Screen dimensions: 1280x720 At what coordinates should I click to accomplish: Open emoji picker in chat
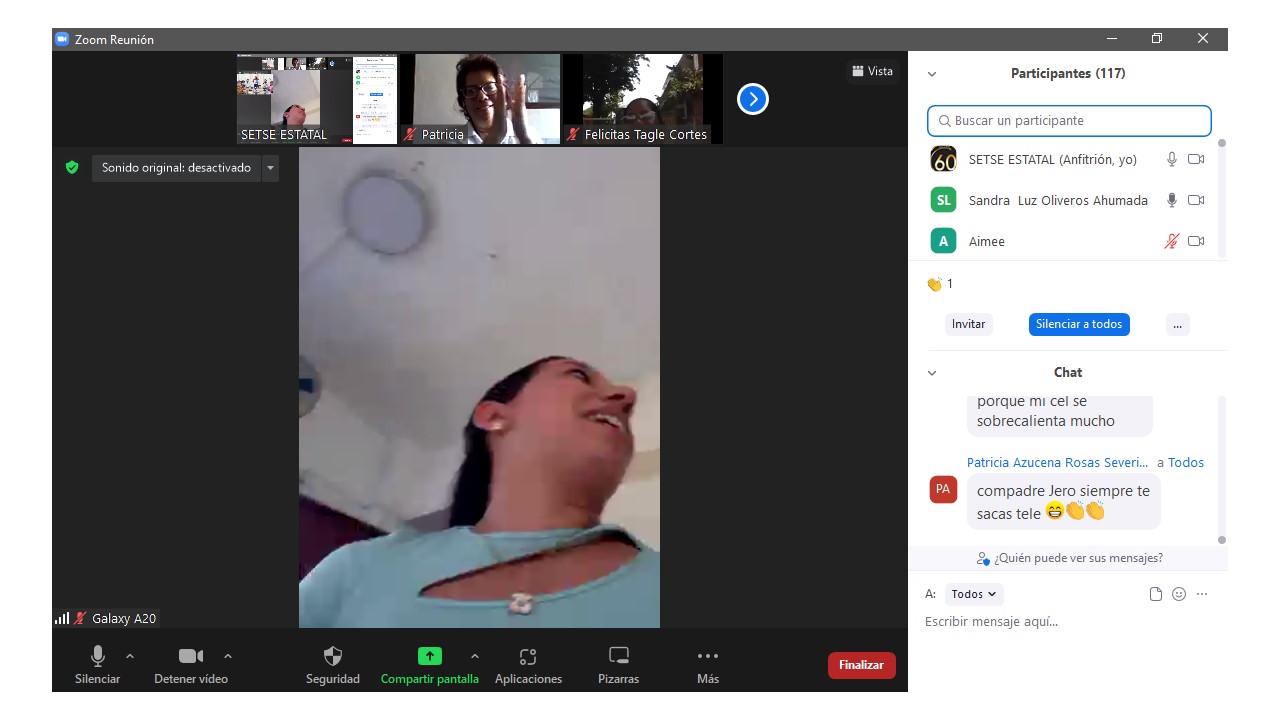click(x=1179, y=594)
